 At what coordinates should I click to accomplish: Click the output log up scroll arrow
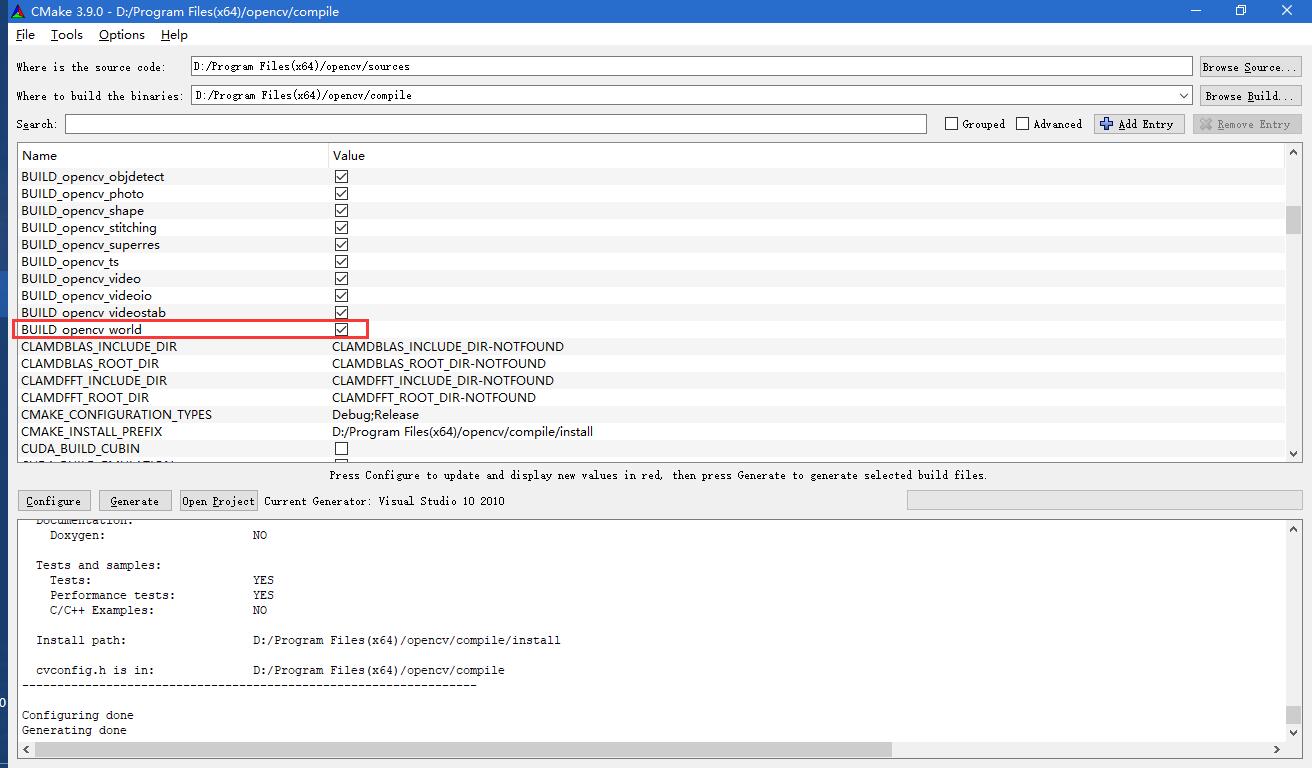click(x=1294, y=528)
